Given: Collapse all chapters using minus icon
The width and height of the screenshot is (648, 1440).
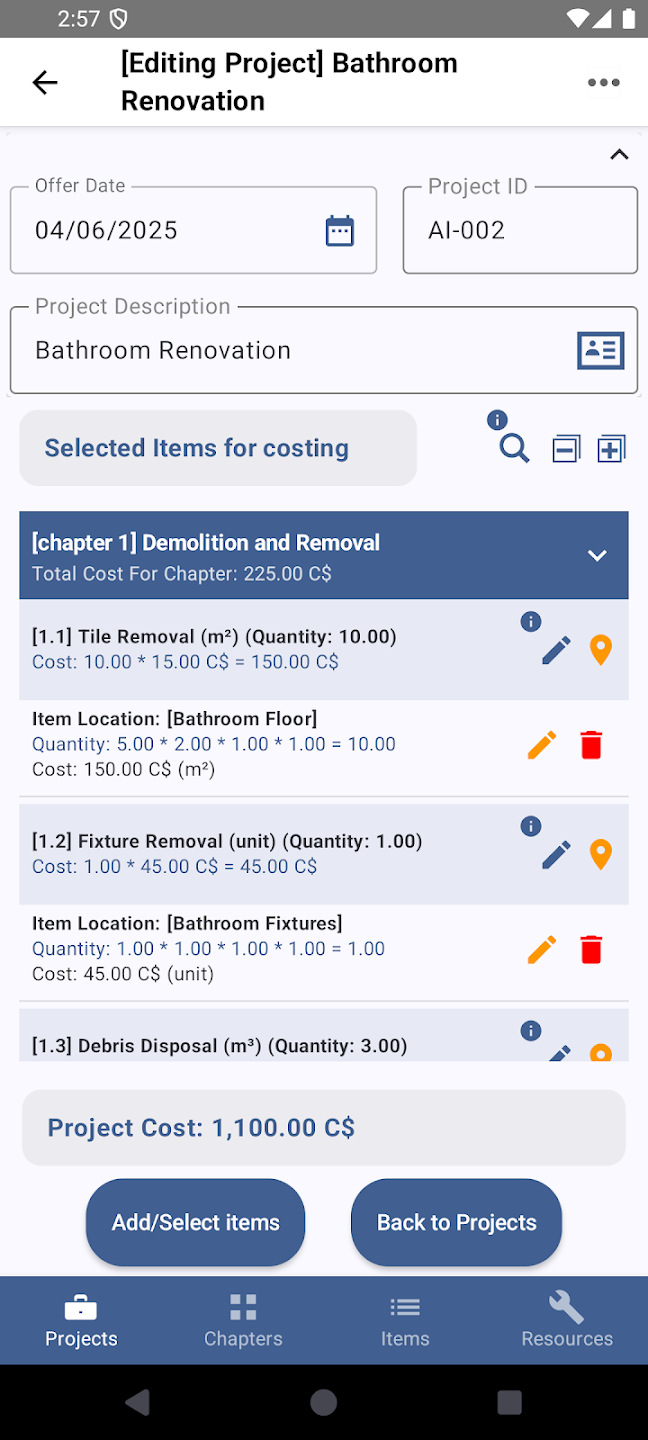Looking at the screenshot, I should pyautogui.click(x=565, y=448).
